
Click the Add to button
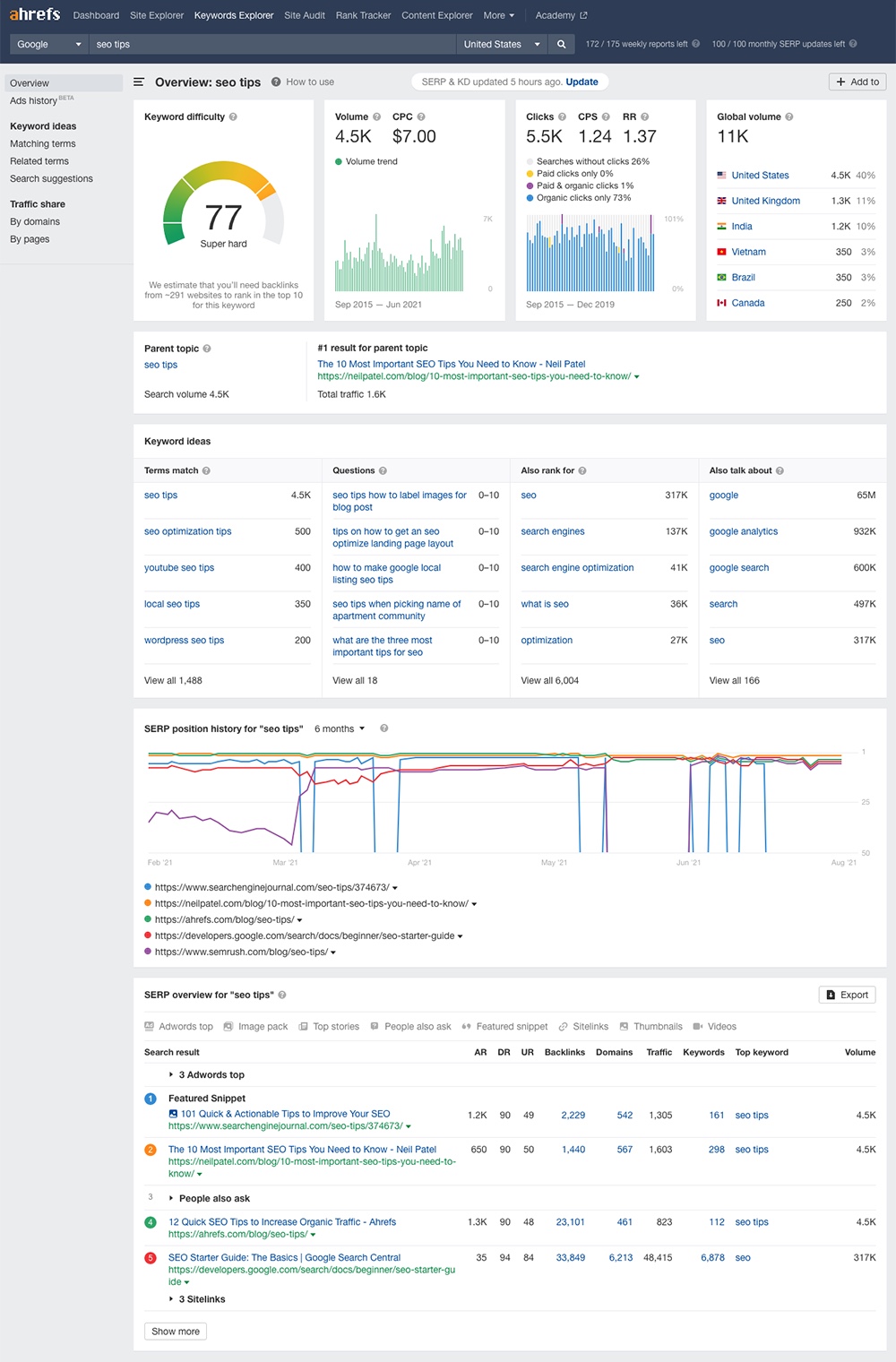click(857, 82)
